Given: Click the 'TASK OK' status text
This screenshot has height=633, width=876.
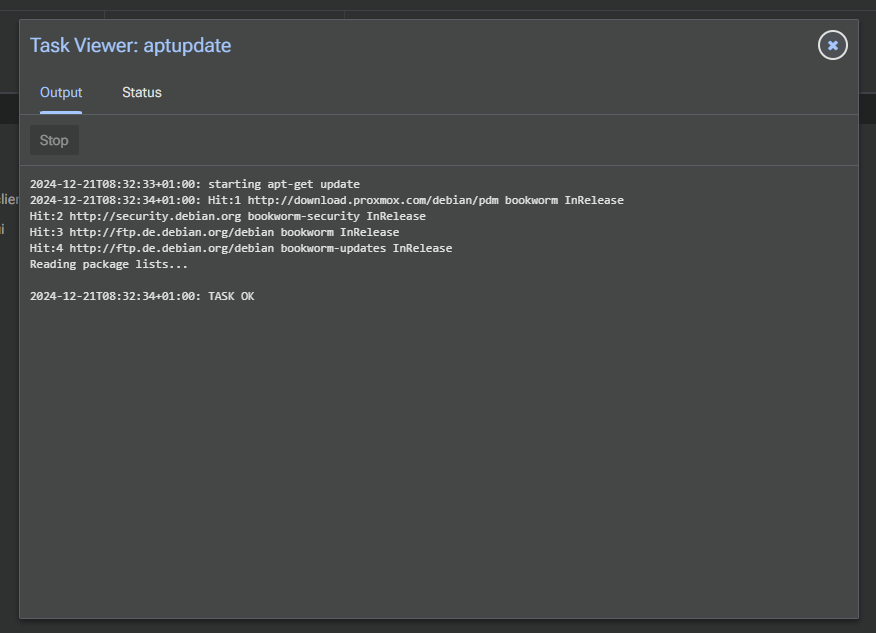Looking at the screenshot, I should click(x=231, y=296).
